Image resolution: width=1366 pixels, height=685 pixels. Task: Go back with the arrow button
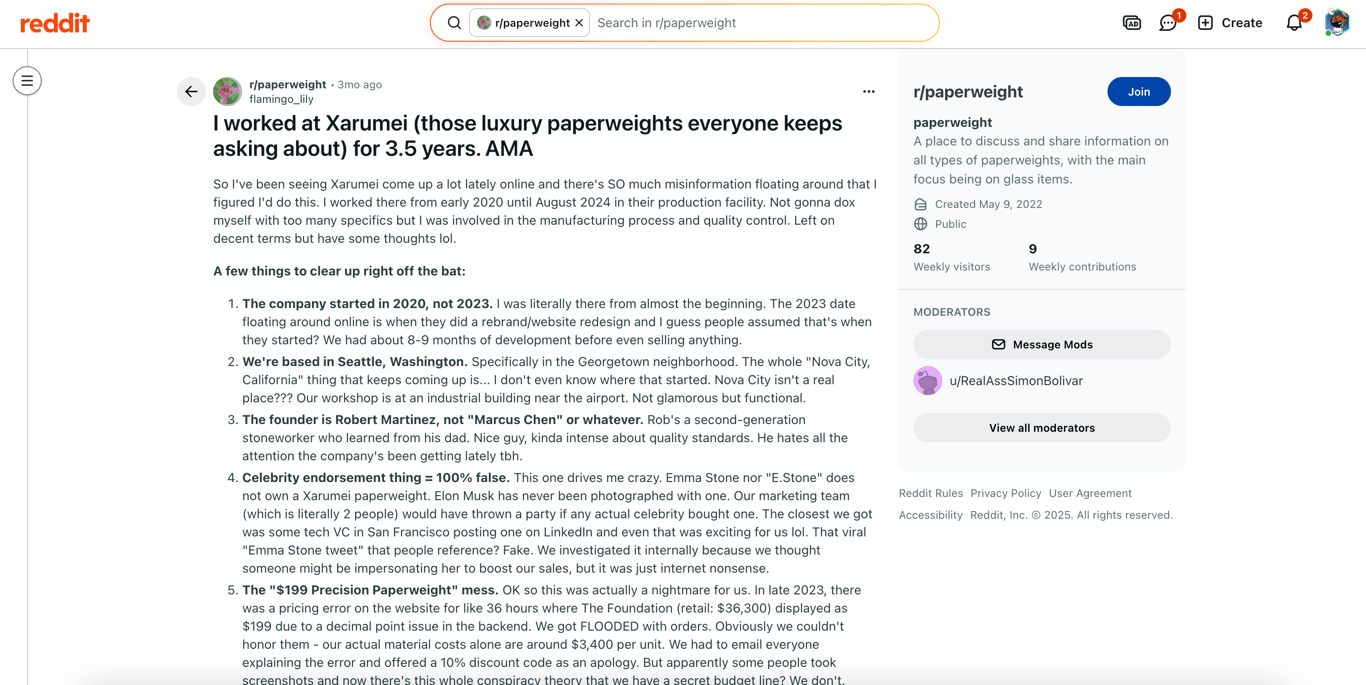coord(191,92)
